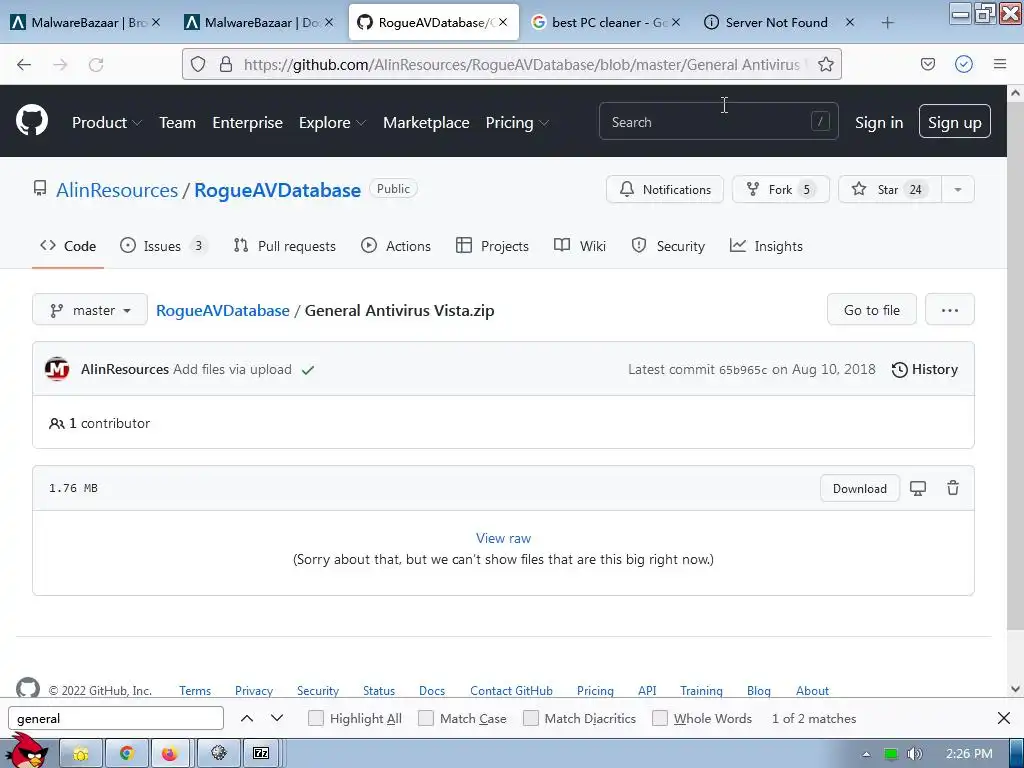Click the GitHub search field
The height and width of the screenshot is (768, 1024).
[x=718, y=121]
